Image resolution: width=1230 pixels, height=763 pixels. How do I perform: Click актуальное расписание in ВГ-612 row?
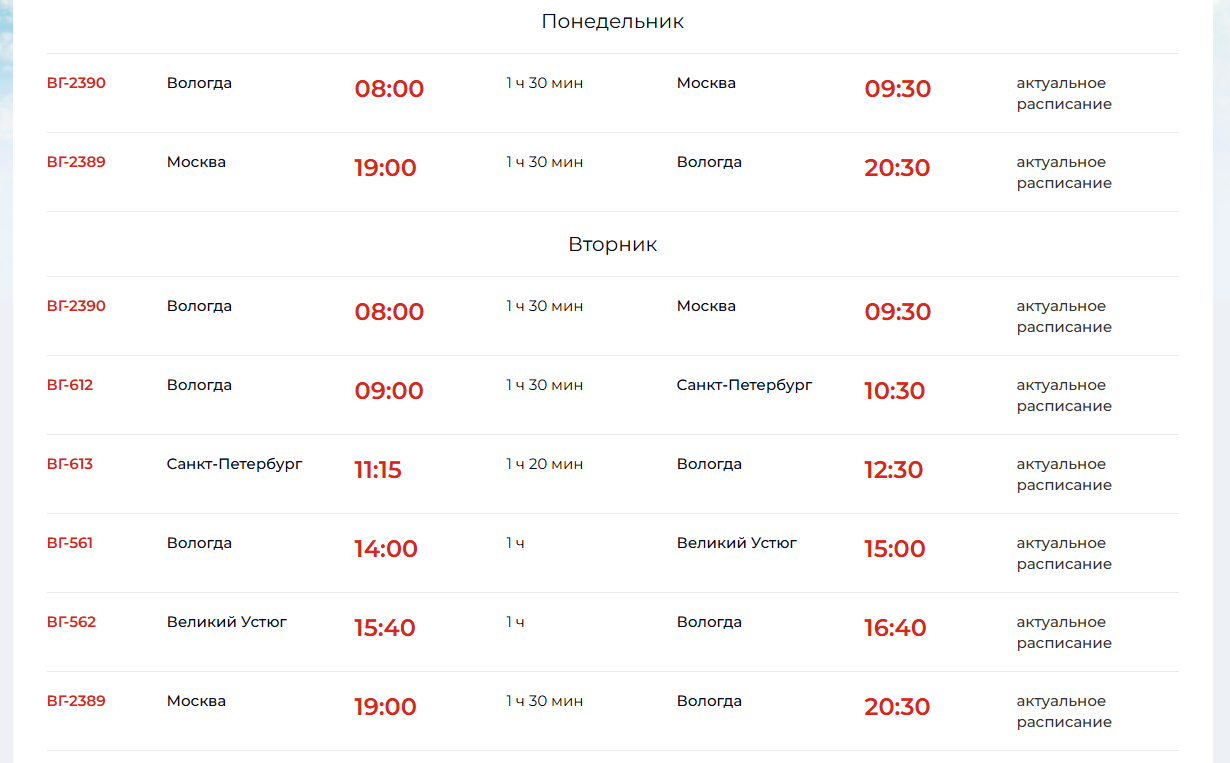click(1064, 396)
